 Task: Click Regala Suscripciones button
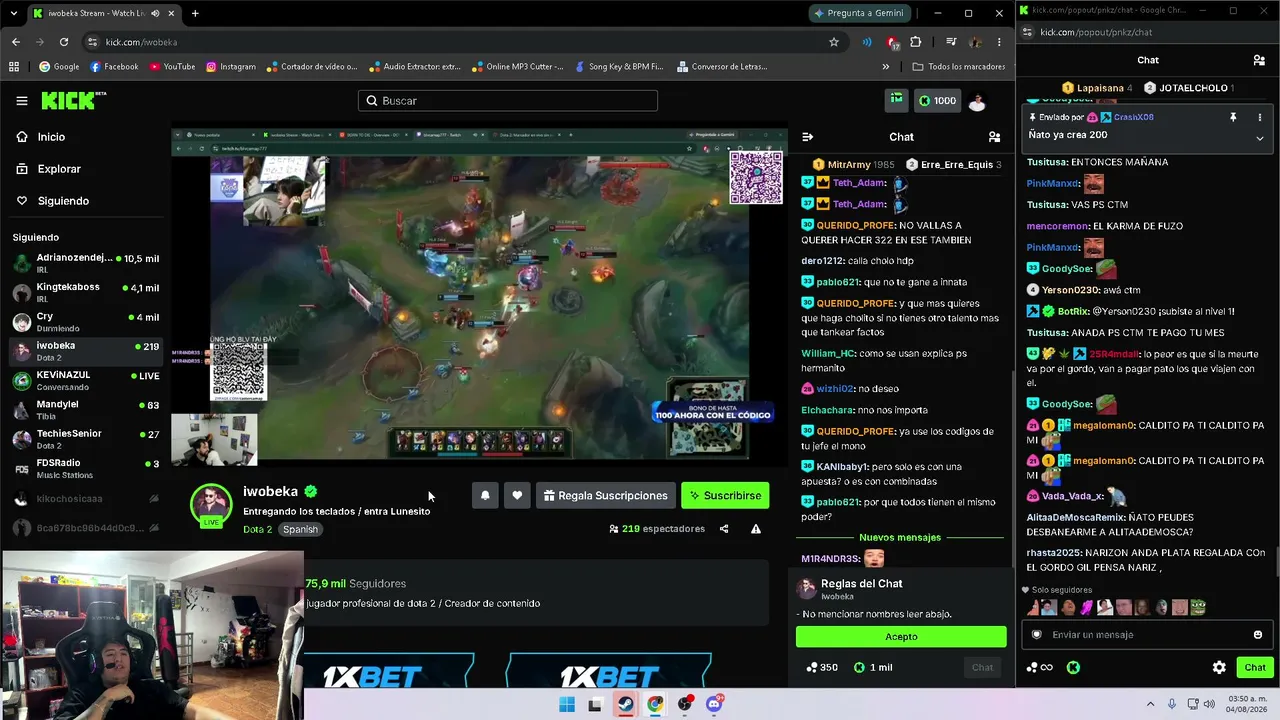605,495
